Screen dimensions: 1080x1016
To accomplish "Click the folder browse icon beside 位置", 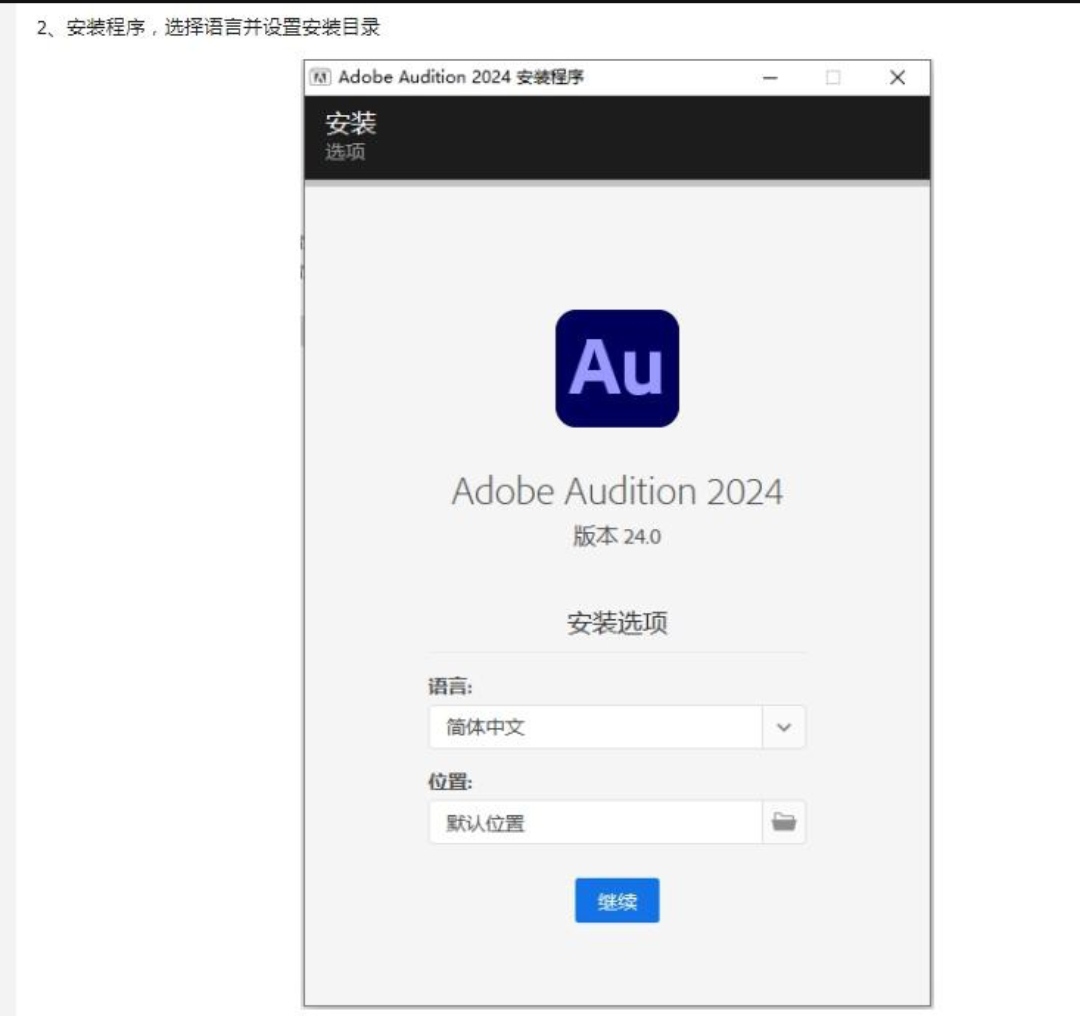I will coord(784,822).
